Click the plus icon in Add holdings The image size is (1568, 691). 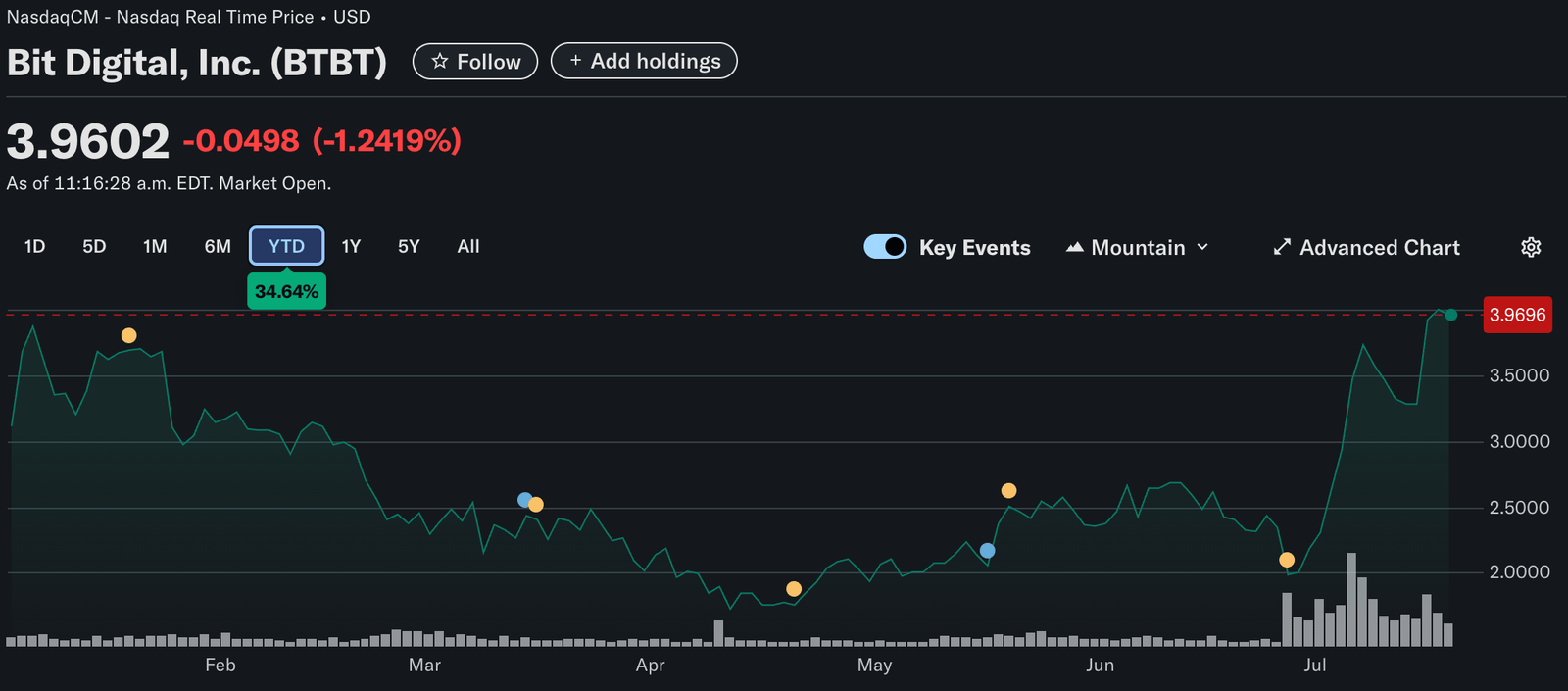click(575, 61)
